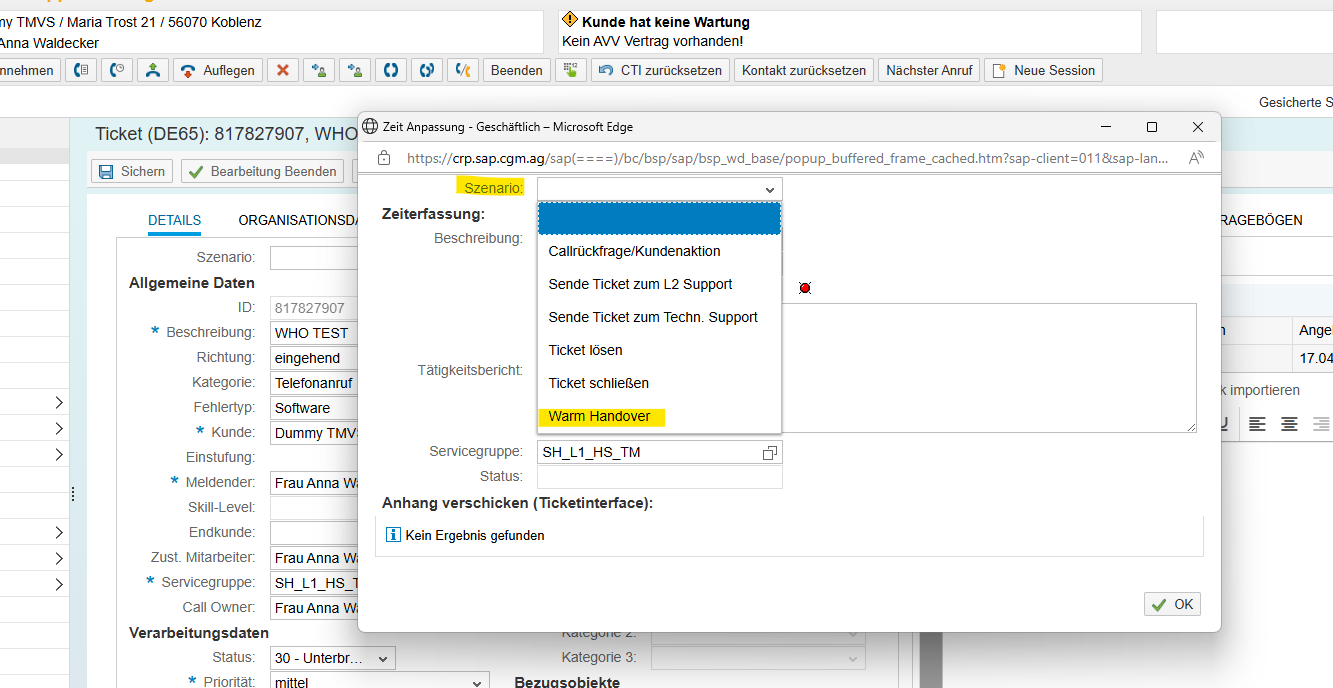Viewport: 1333px width, 688px height.
Task: Collapse the Szenario dropdown in popup
Action: 769,189
